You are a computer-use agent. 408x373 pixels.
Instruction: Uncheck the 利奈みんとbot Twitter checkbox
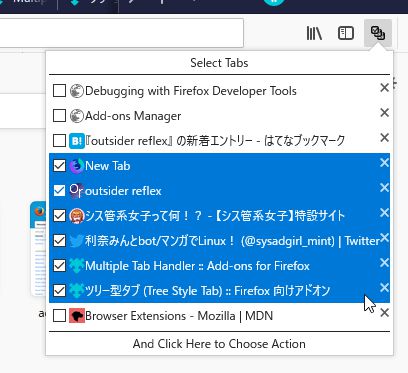tap(59, 241)
